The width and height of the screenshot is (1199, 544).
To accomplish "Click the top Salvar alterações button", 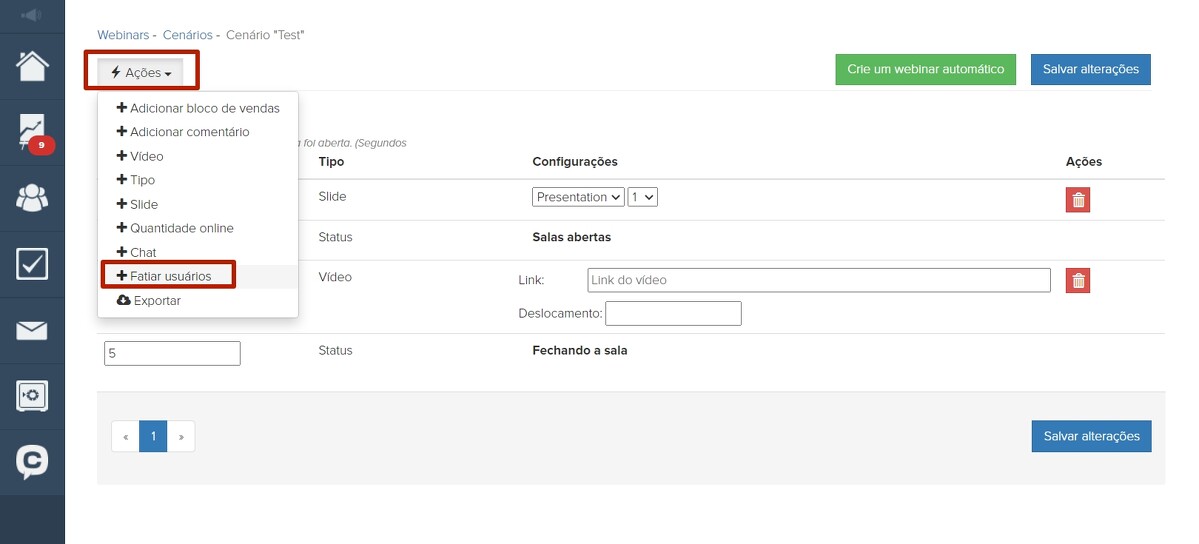I will (x=1090, y=70).
